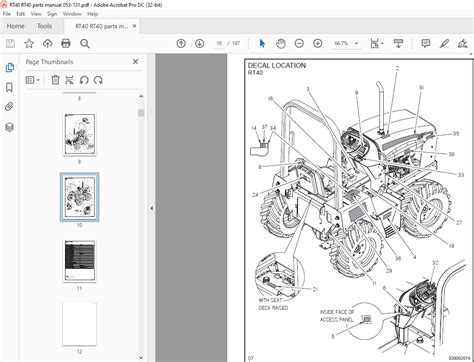Go to next page with down arrow
This screenshot has height=362, width=474.
click(199, 43)
